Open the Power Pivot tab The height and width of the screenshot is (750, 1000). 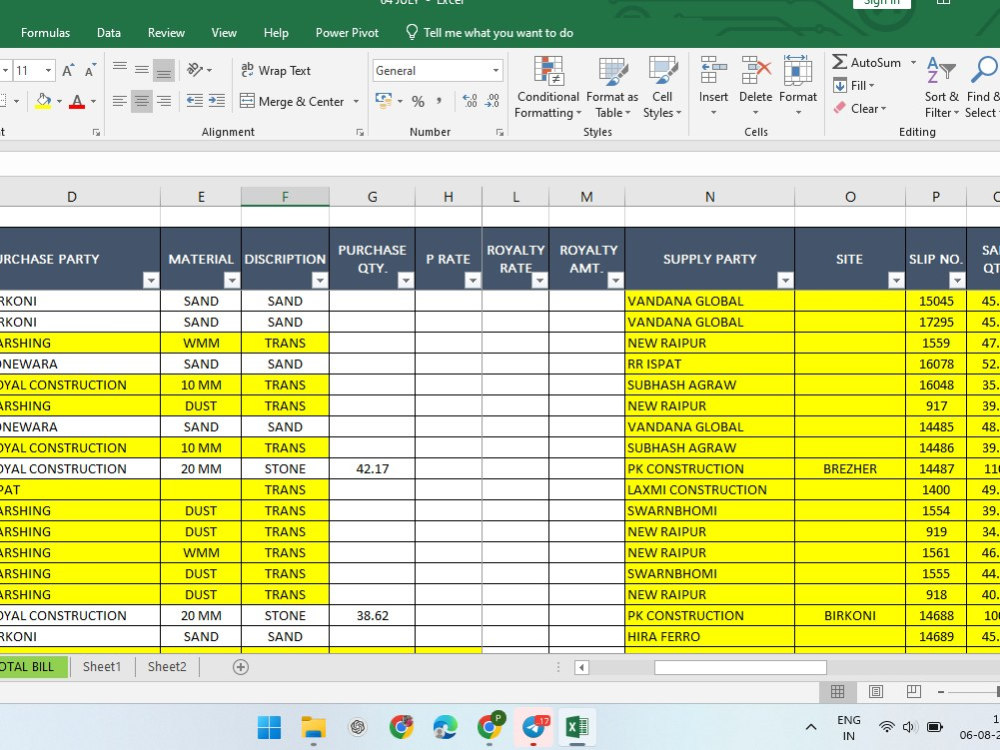coord(347,33)
